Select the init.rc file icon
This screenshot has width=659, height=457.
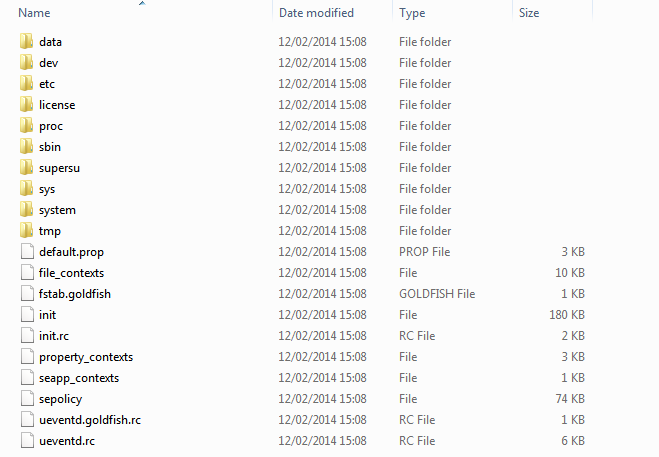coord(26,336)
